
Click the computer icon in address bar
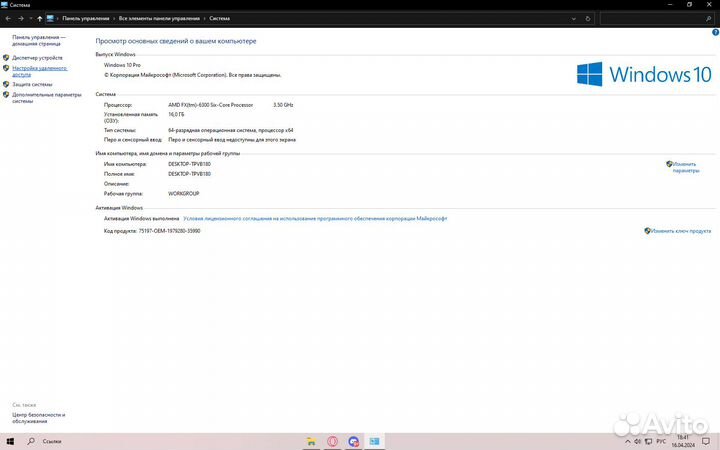pos(50,18)
